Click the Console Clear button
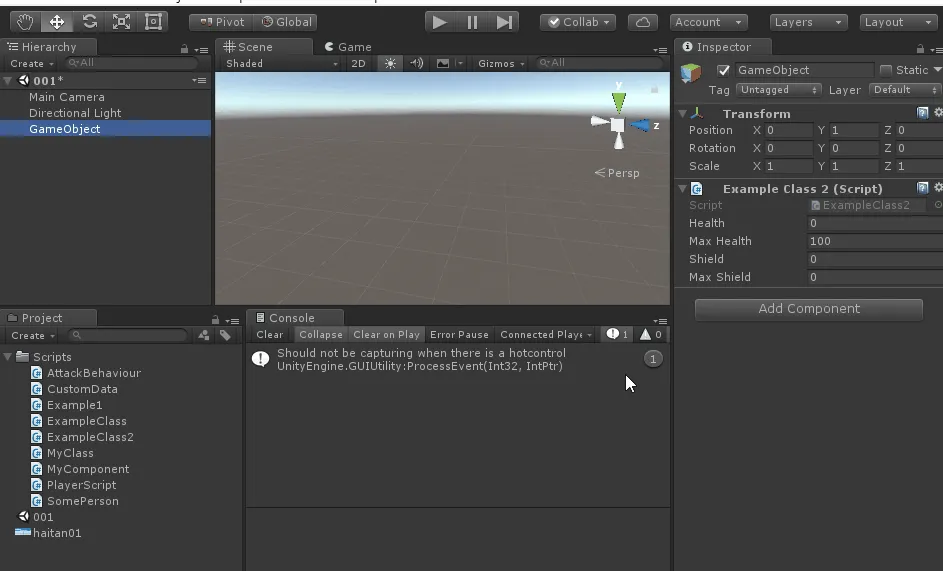 (x=269, y=335)
